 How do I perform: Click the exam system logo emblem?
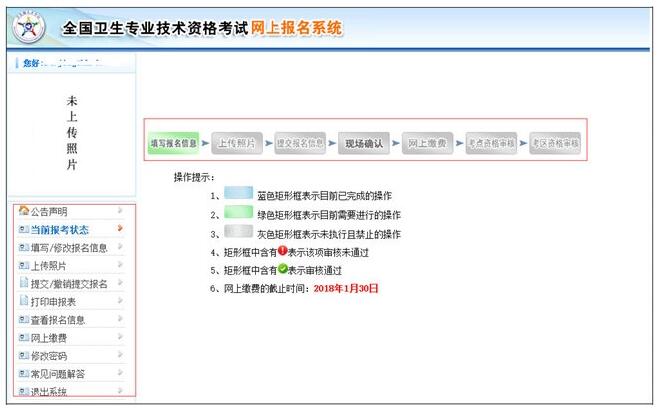(x=29, y=29)
